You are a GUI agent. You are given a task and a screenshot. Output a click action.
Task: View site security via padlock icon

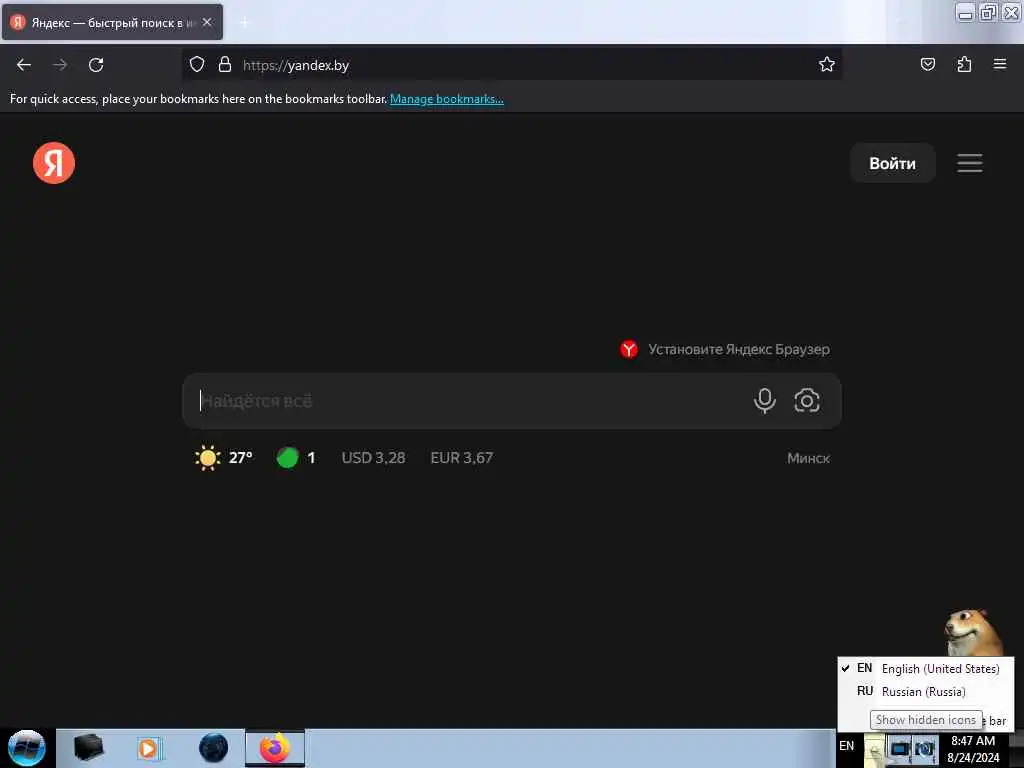coord(225,64)
